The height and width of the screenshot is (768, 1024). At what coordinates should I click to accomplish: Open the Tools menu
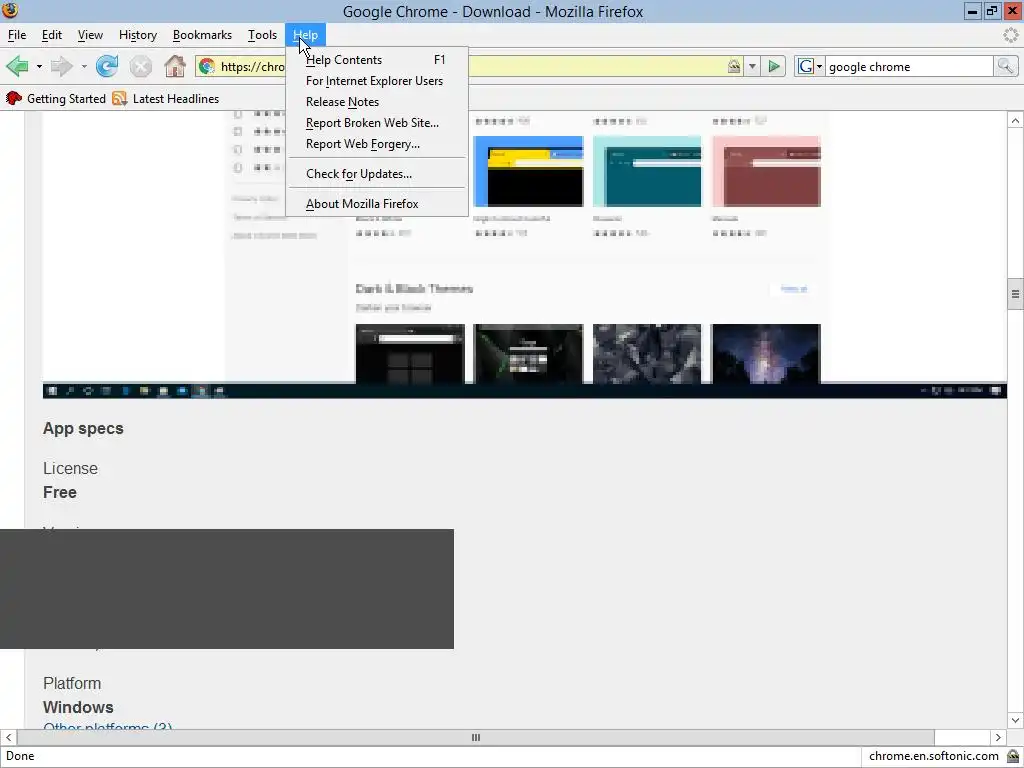coord(262,35)
